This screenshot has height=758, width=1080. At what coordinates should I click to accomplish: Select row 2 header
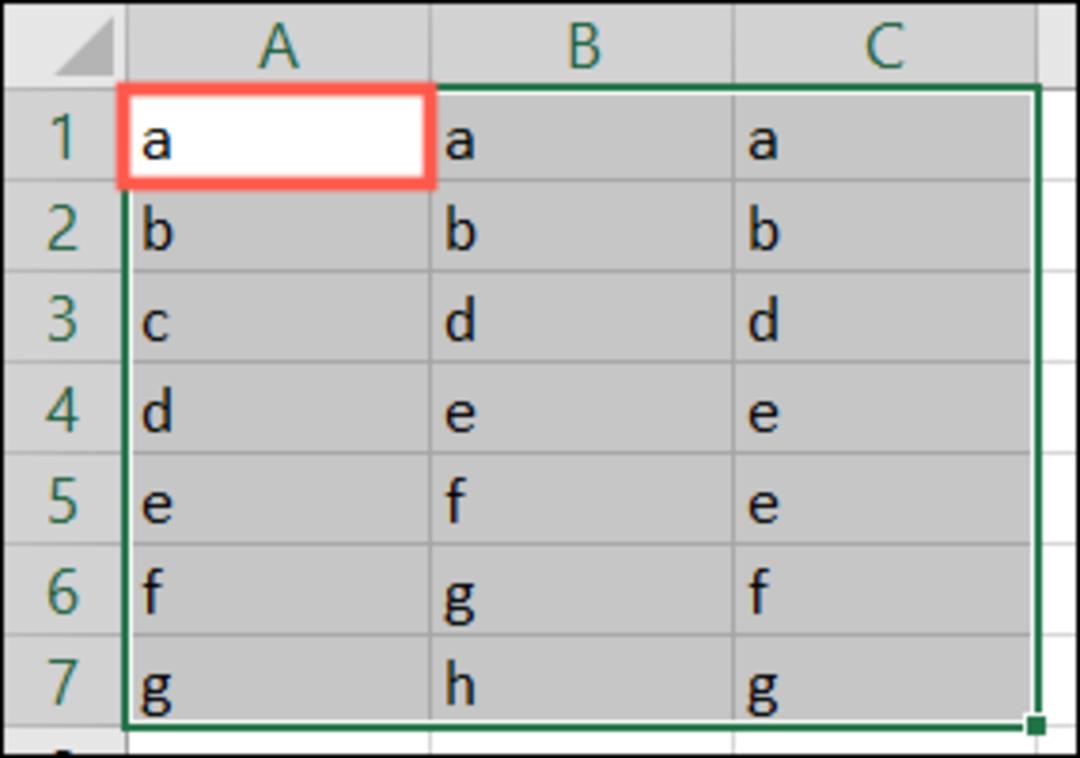[x=63, y=227]
